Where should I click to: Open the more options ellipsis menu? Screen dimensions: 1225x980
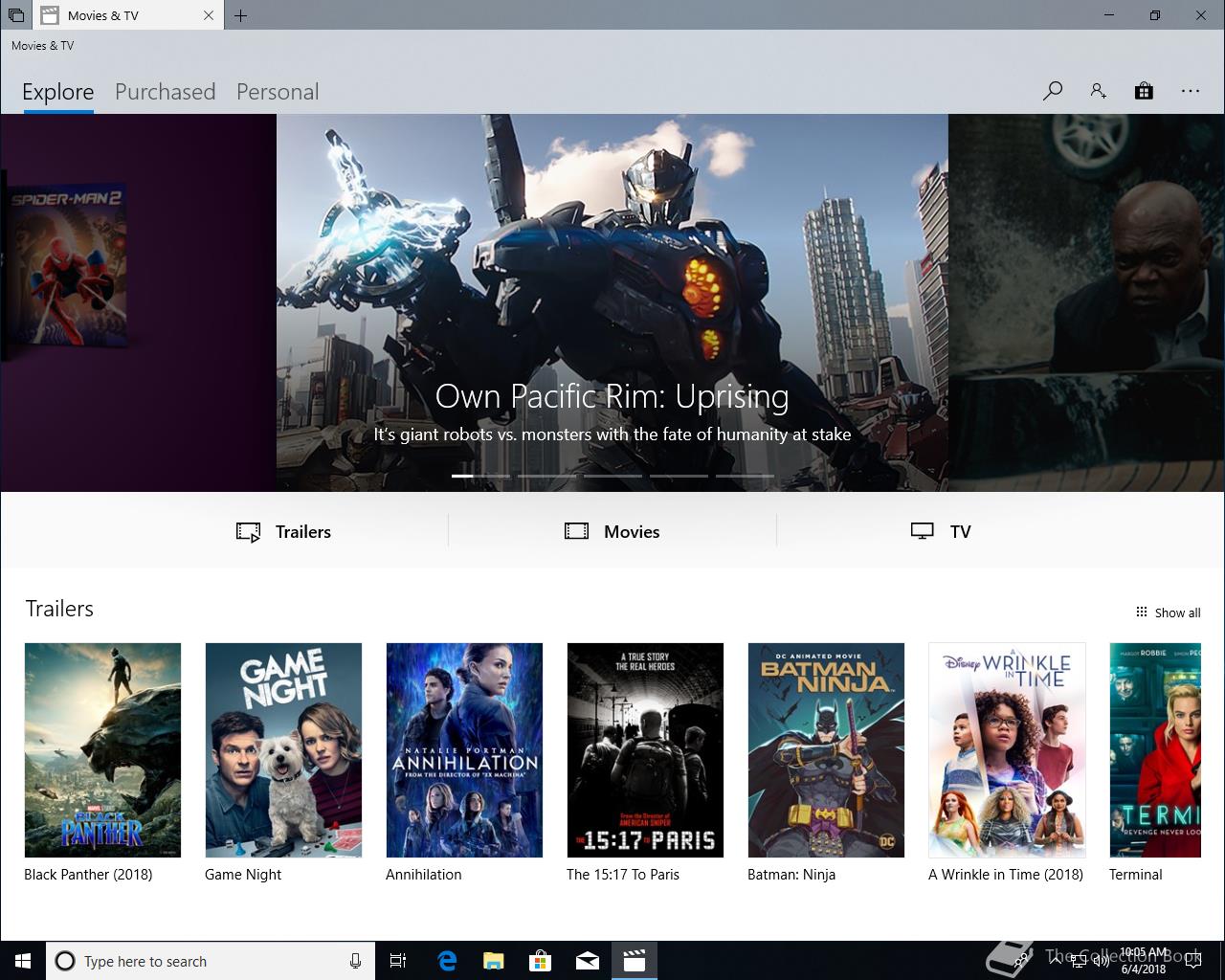pos(1191,92)
